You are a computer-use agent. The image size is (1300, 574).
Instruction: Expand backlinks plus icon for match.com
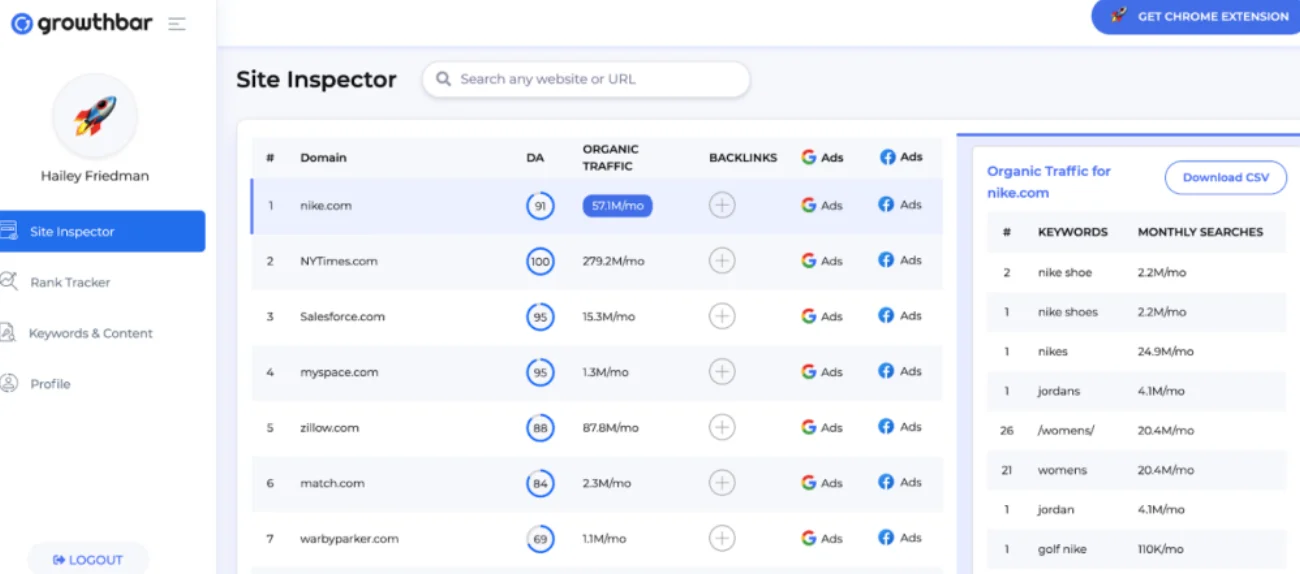(x=722, y=483)
